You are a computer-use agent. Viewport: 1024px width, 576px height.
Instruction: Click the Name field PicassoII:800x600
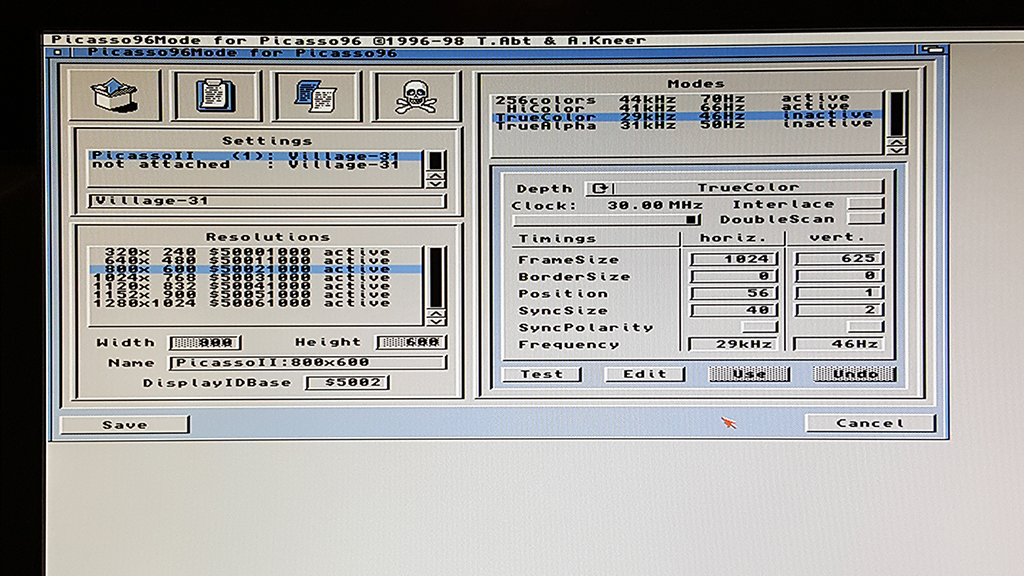(x=308, y=362)
